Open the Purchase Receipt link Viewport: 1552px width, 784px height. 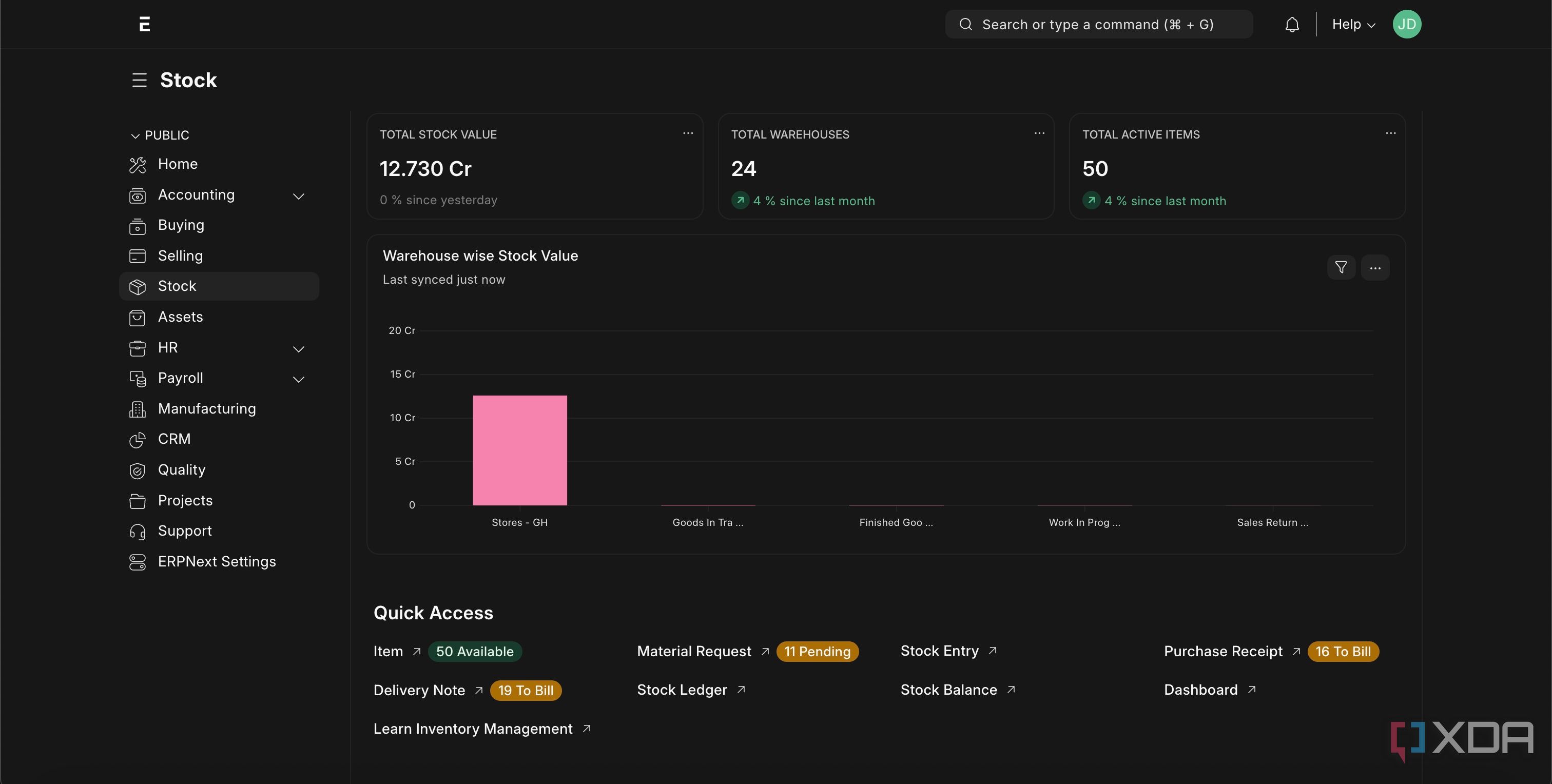1223,652
